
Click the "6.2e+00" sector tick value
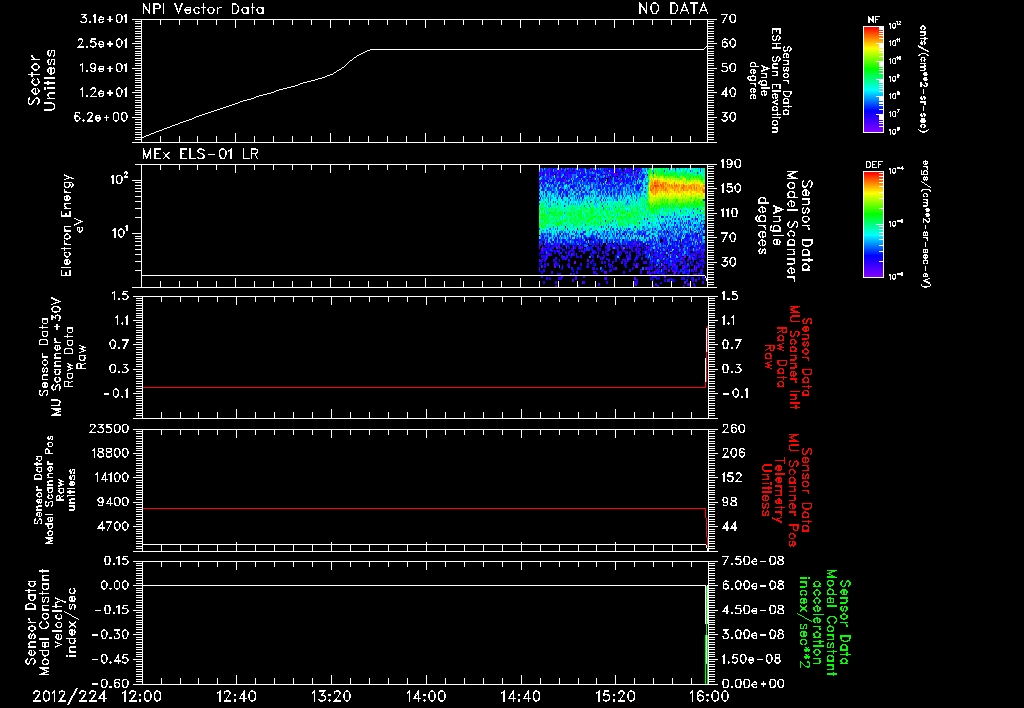click(x=103, y=117)
